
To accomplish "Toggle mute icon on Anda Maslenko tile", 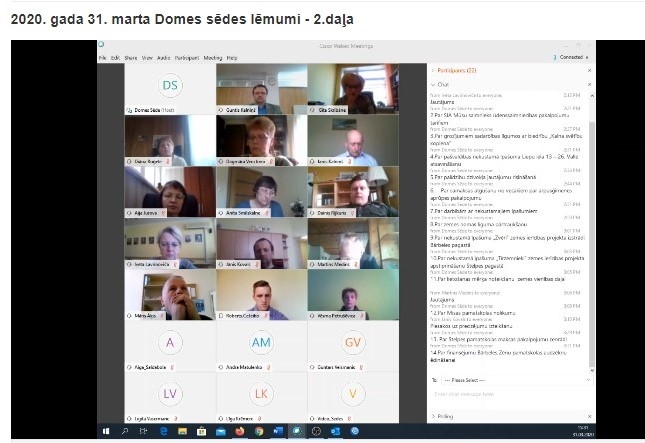I will [x=268, y=367].
